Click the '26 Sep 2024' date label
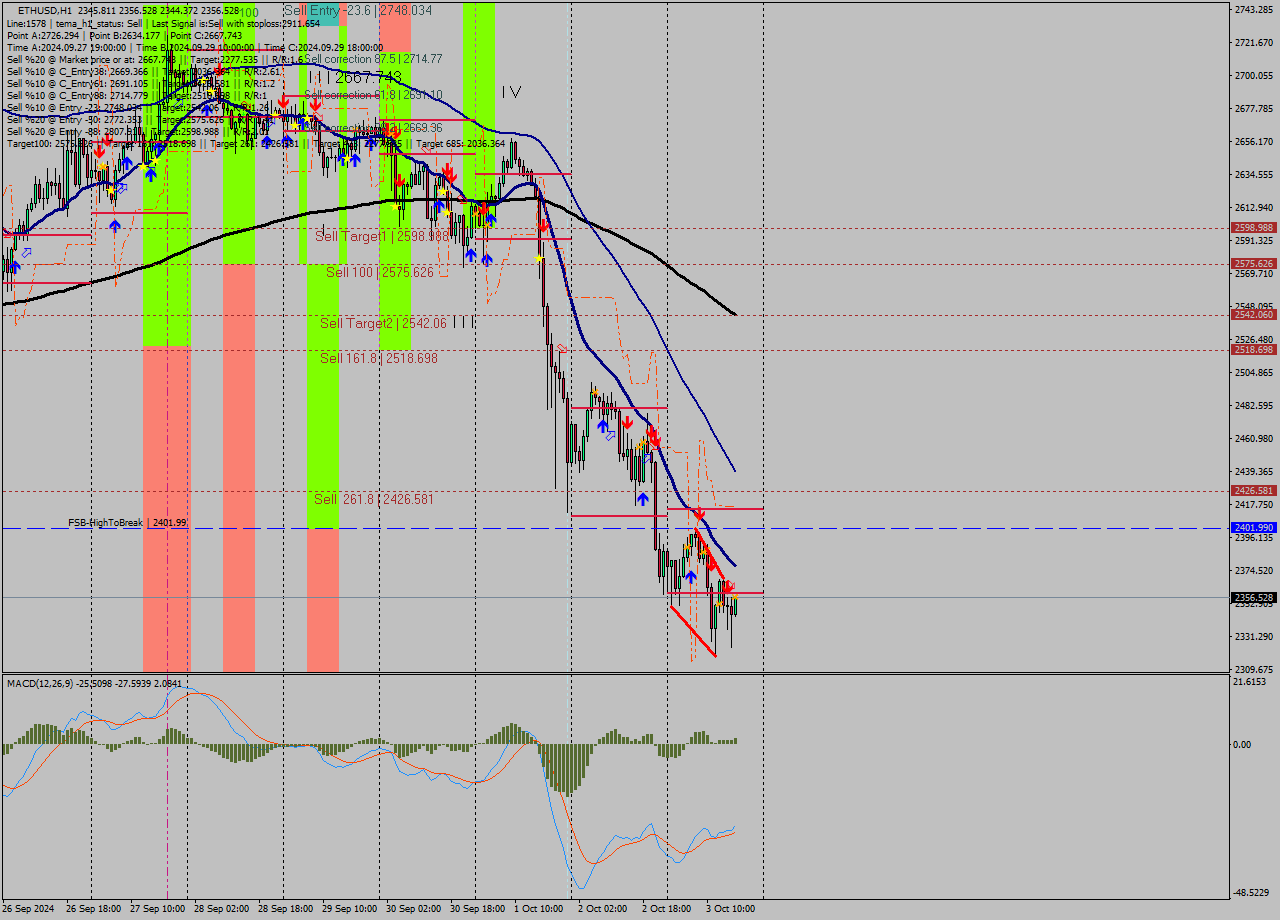This screenshot has height=920, width=1280. 30,909
